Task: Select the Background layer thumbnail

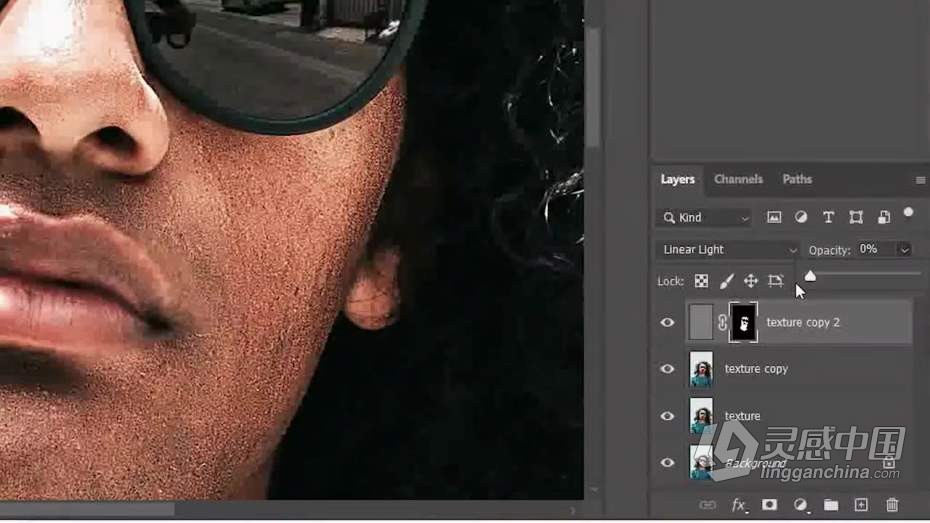Action: [x=701, y=463]
